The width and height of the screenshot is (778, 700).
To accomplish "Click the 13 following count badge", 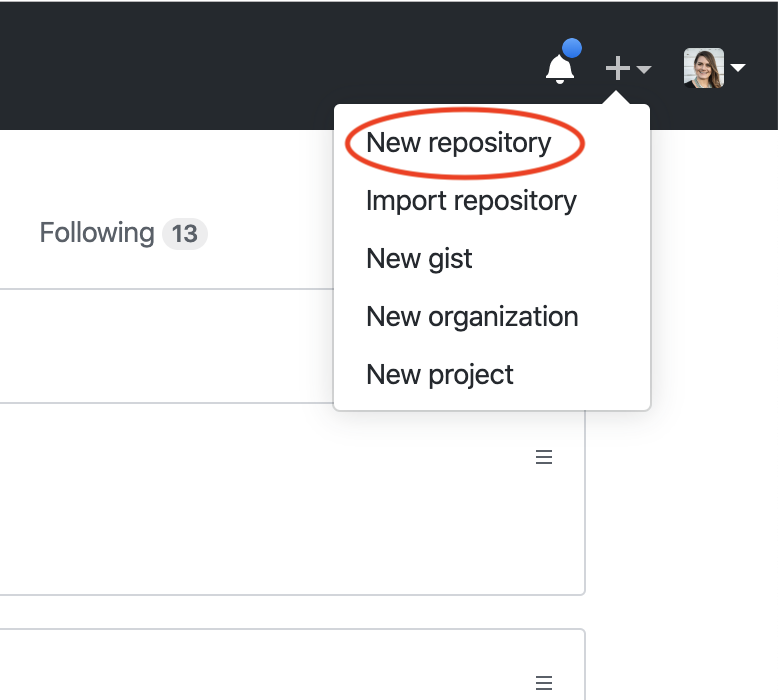I will pyautogui.click(x=184, y=234).
